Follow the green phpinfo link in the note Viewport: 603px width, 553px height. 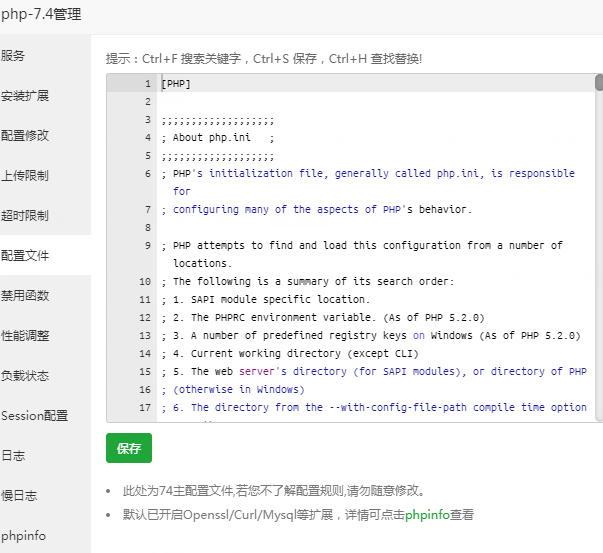pos(427,515)
